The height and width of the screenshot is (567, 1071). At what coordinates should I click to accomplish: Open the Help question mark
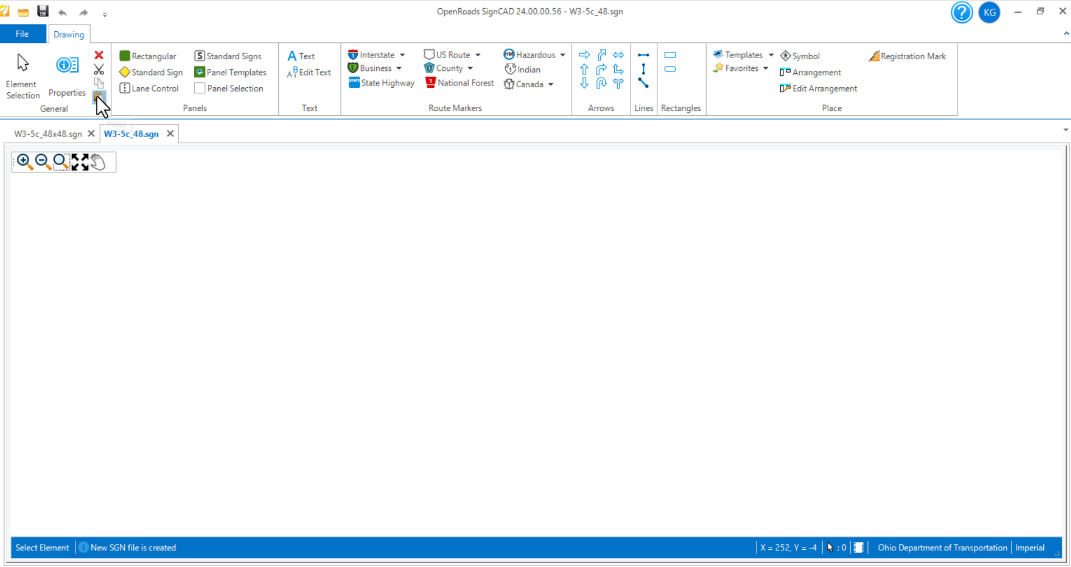[962, 12]
